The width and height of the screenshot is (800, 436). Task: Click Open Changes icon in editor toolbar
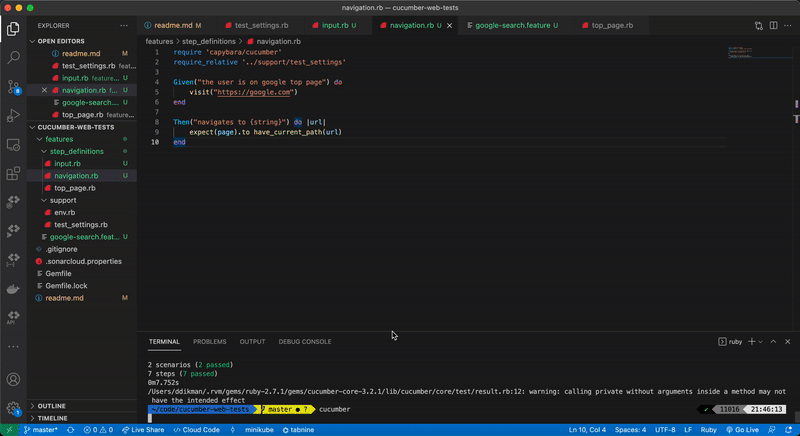click(x=759, y=25)
